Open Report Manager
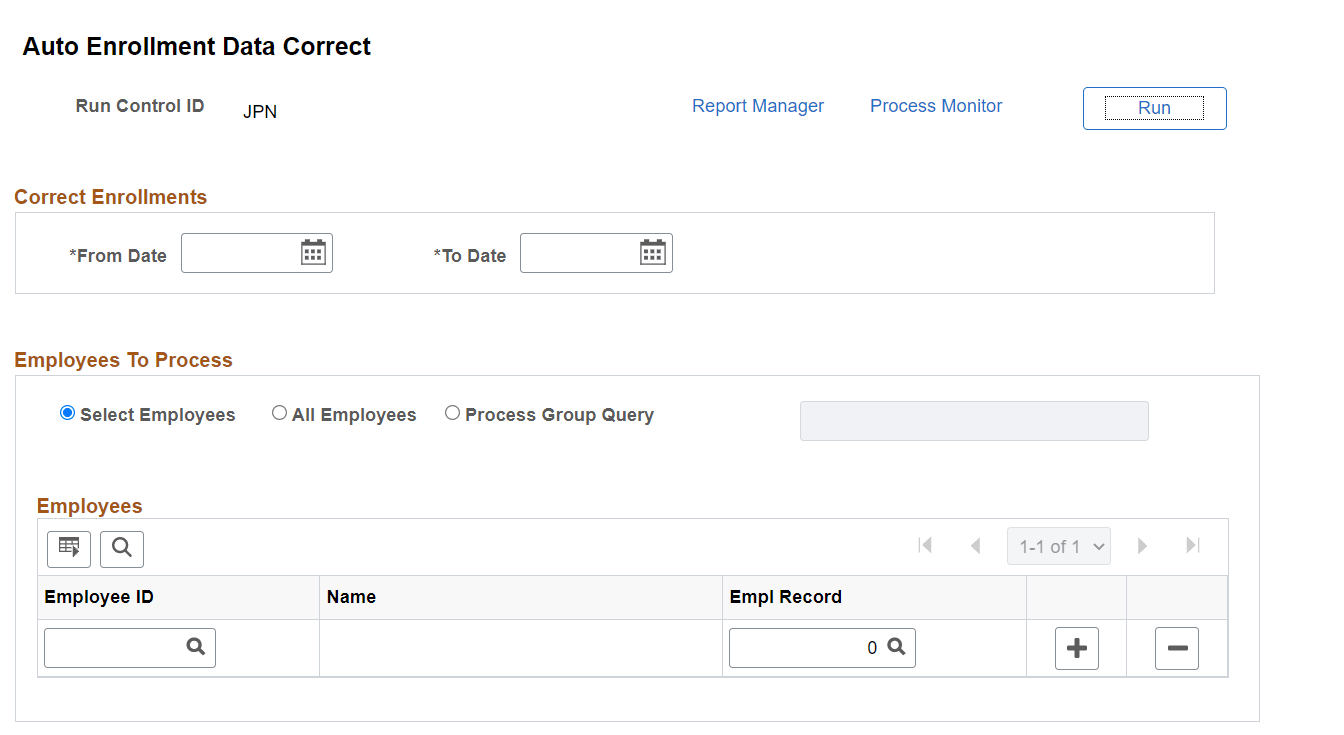 (757, 105)
